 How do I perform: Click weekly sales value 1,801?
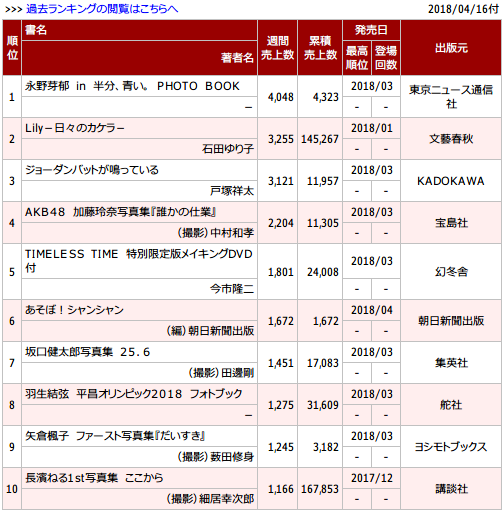coord(281,272)
